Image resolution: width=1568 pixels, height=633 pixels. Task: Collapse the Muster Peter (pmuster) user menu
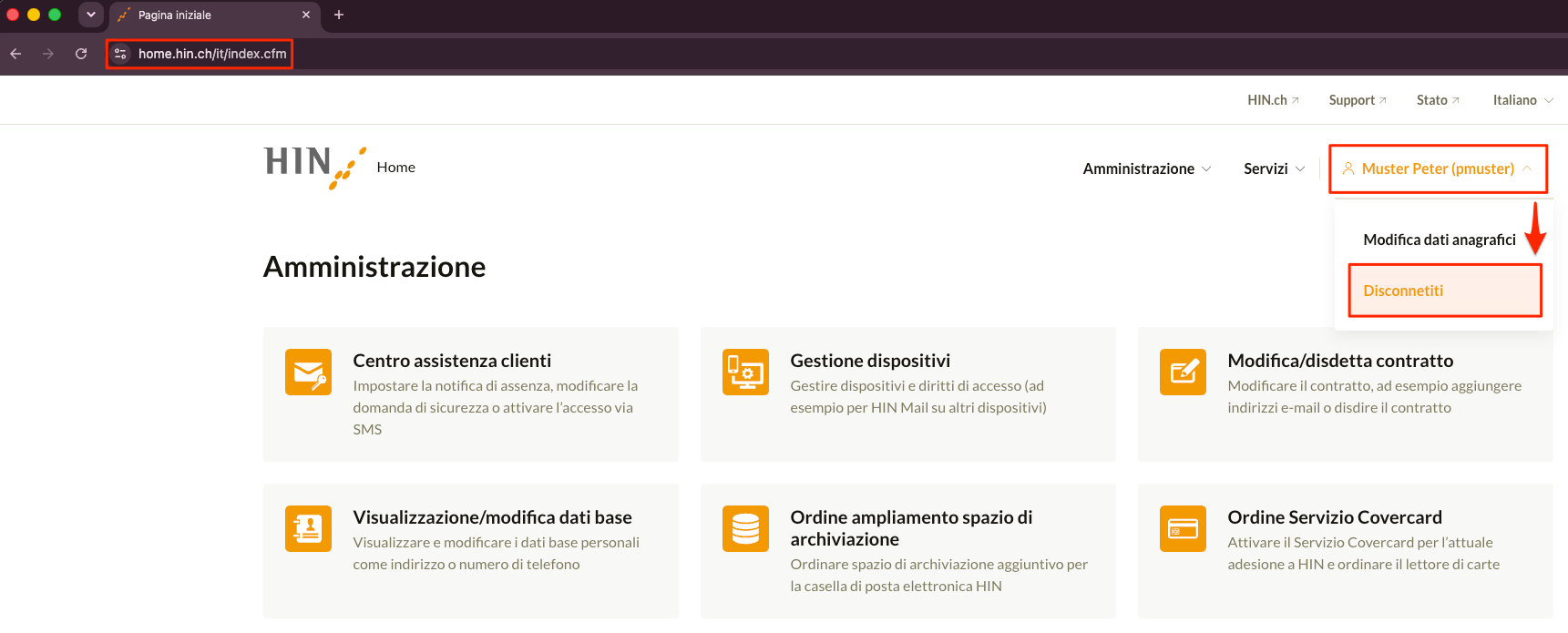coord(1438,168)
